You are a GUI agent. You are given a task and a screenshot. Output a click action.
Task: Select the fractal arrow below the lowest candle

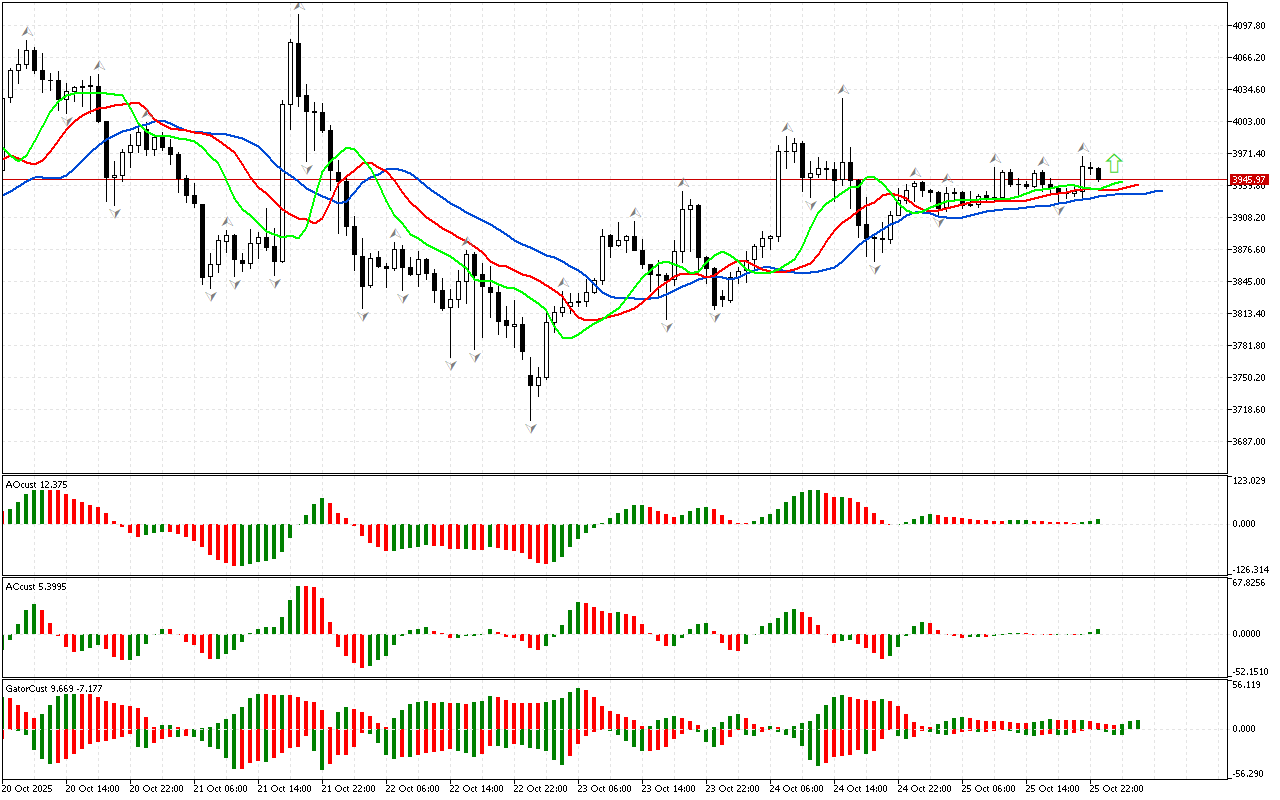point(531,428)
